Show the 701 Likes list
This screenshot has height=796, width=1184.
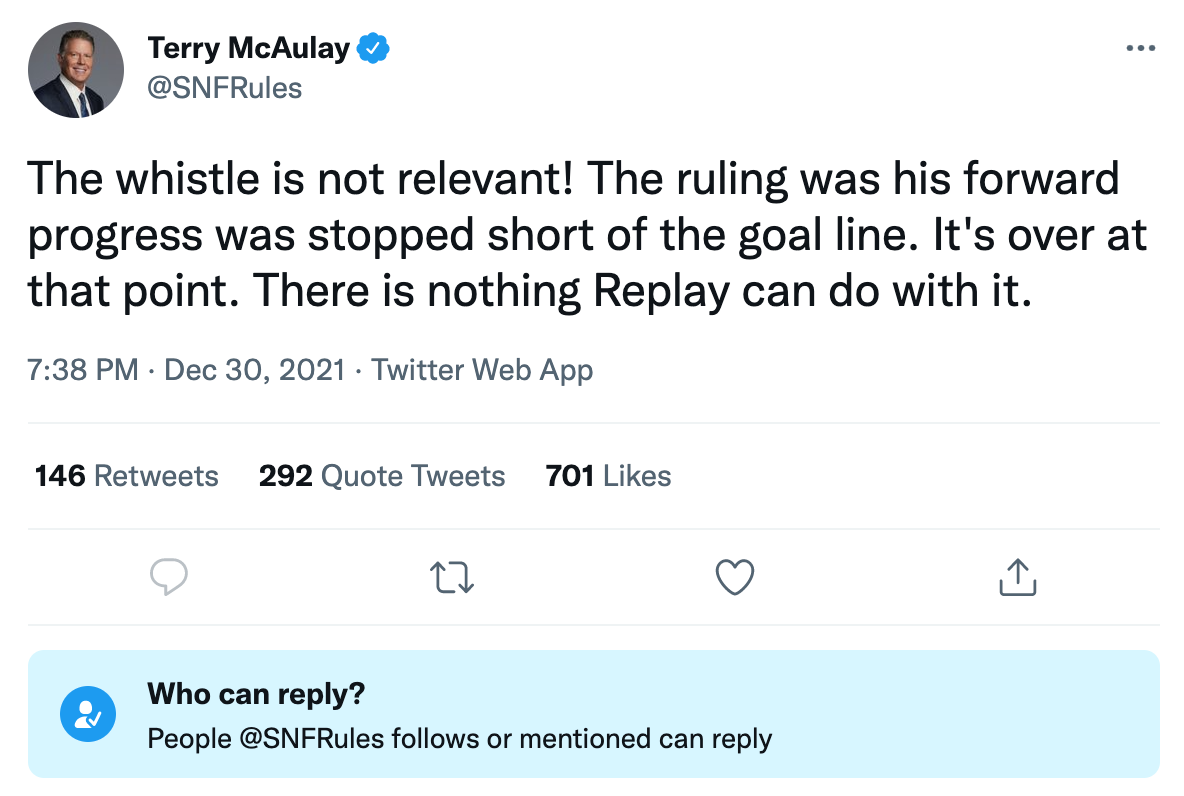click(608, 476)
